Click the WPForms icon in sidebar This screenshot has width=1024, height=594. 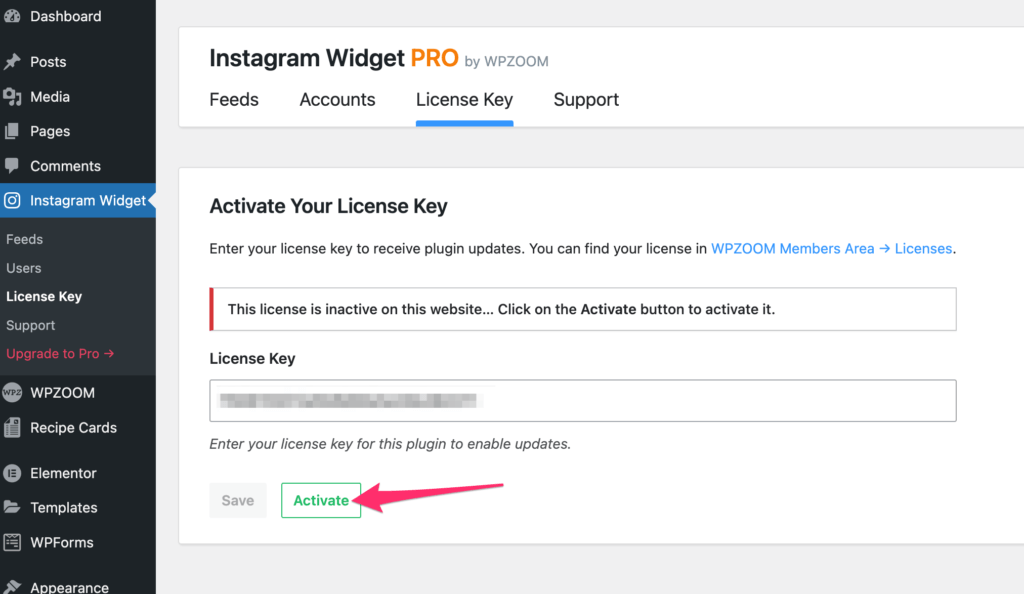point(12,542)
